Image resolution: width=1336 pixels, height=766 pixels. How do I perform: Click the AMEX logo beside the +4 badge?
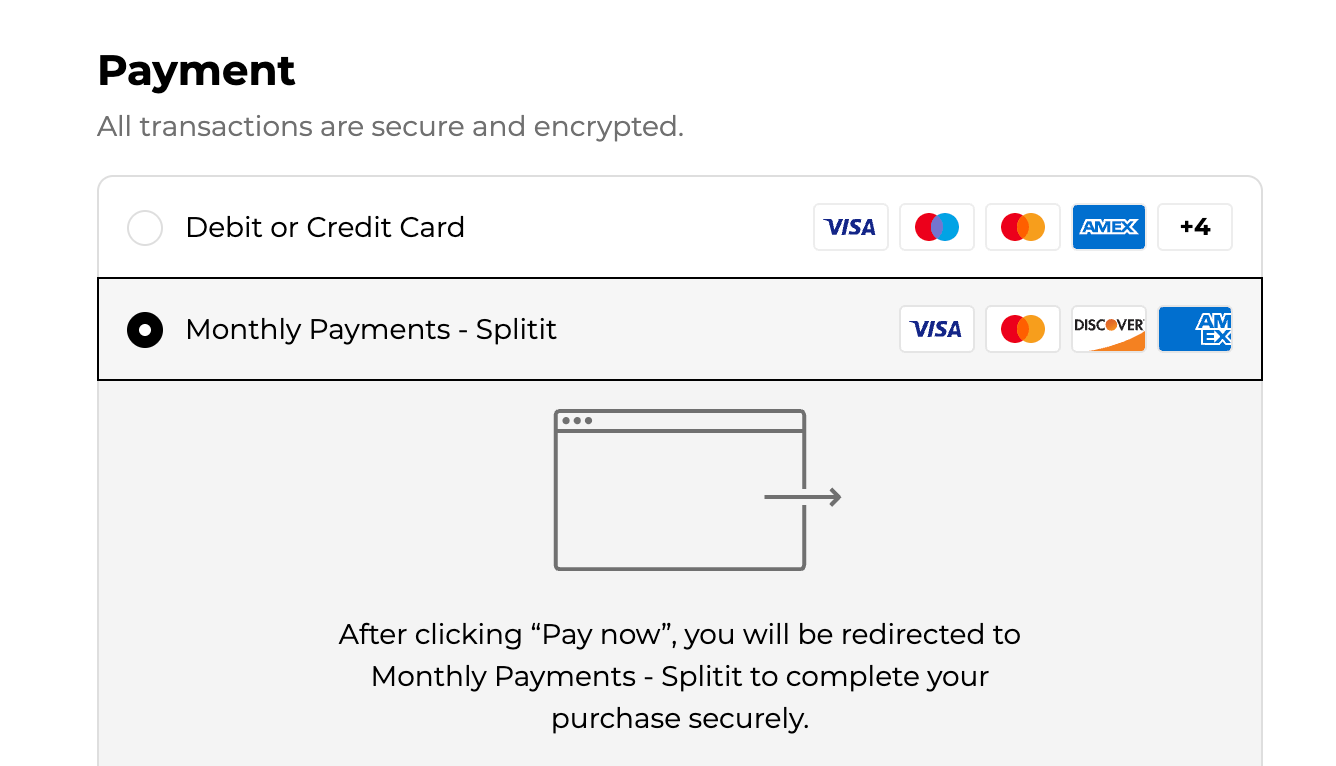(1108, 227)
